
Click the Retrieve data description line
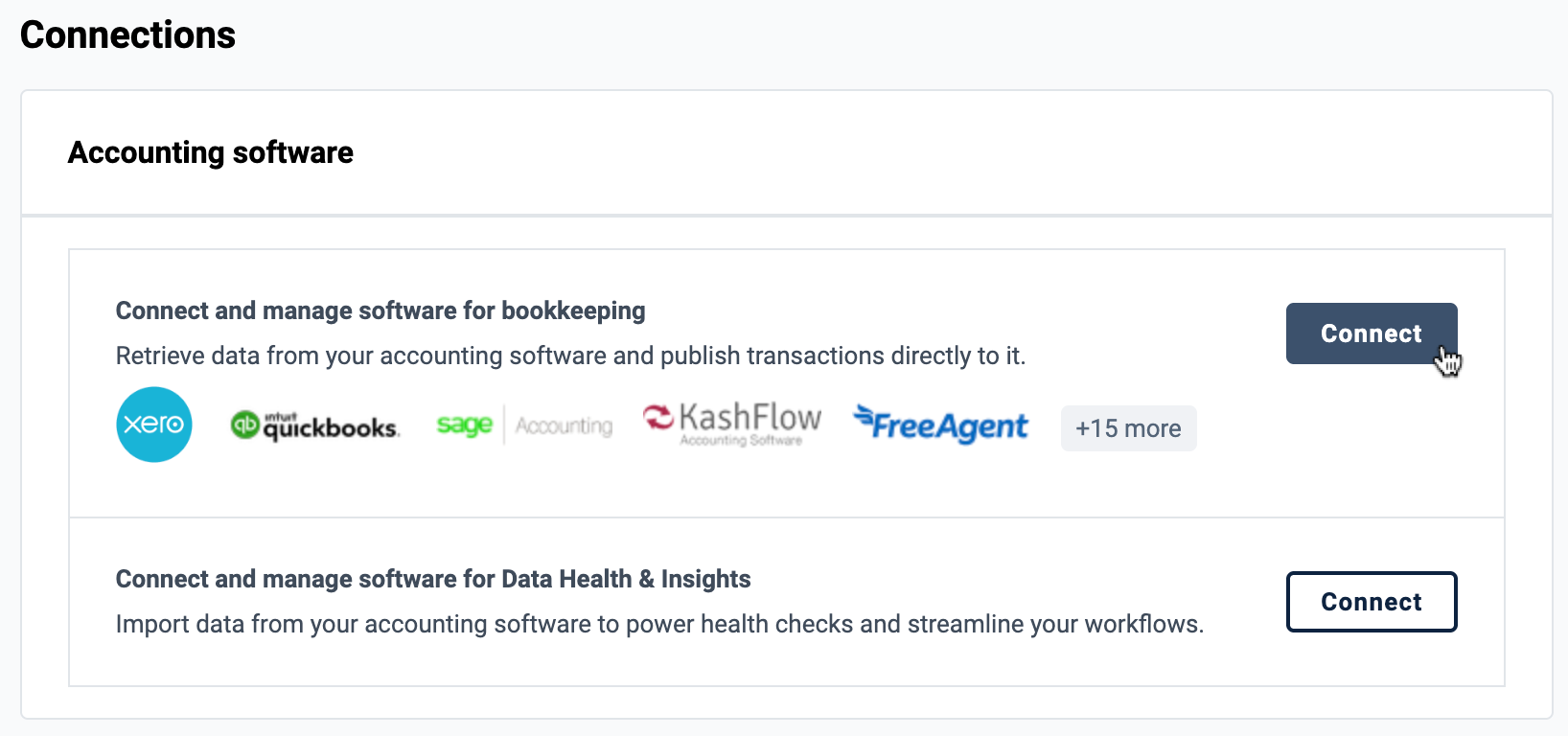click(570, 356)
